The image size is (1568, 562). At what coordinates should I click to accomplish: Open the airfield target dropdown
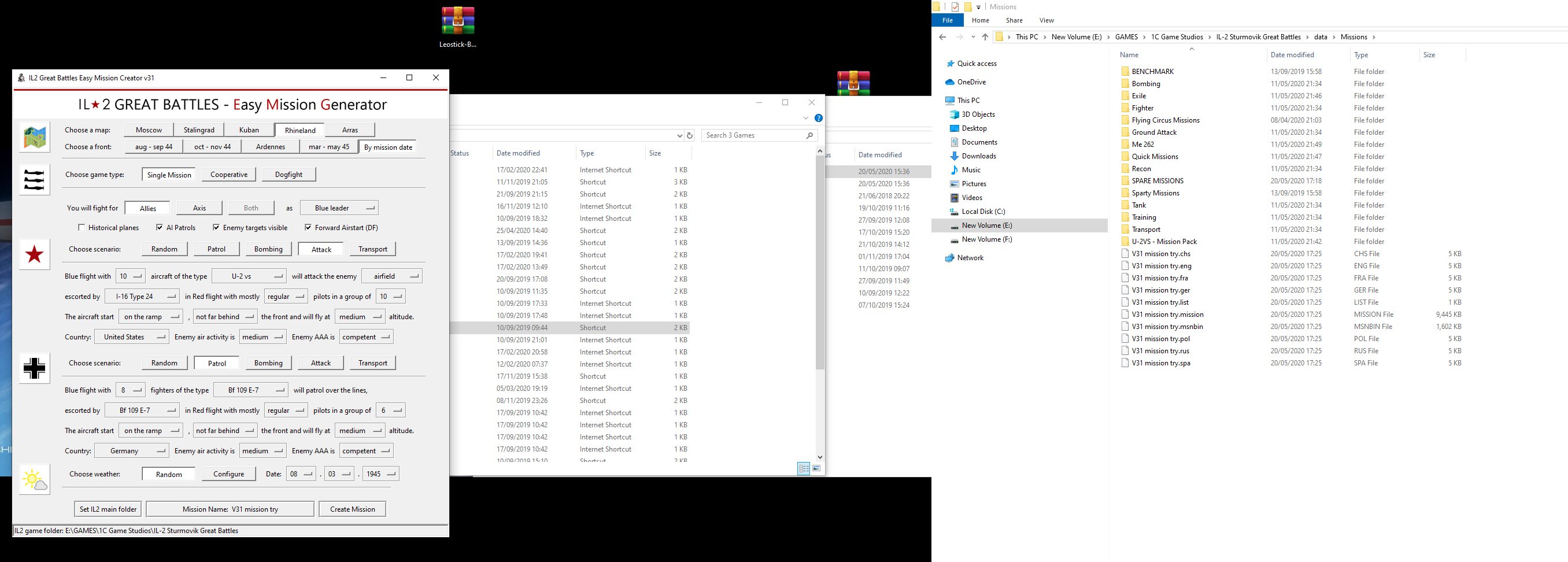pyautogui.click(x=392, y=276)
